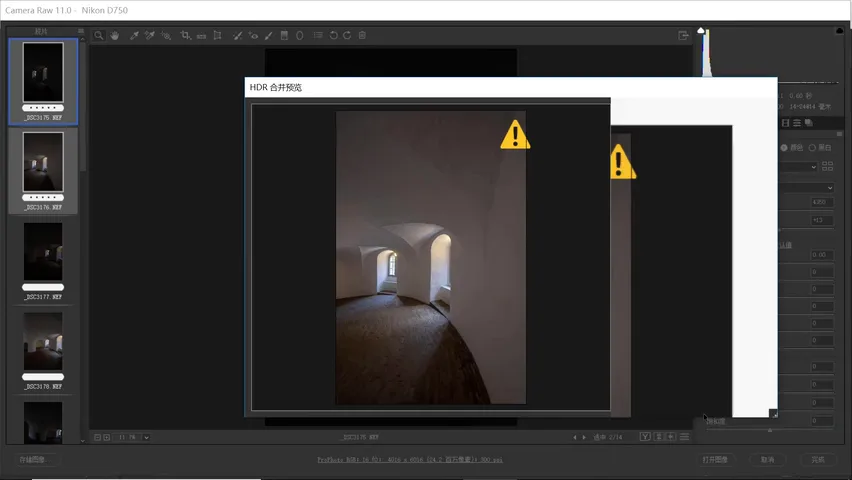This screenshot has width=852, height=480.
Task: Open the Preferences list icon
Action: tap(318, 35)
